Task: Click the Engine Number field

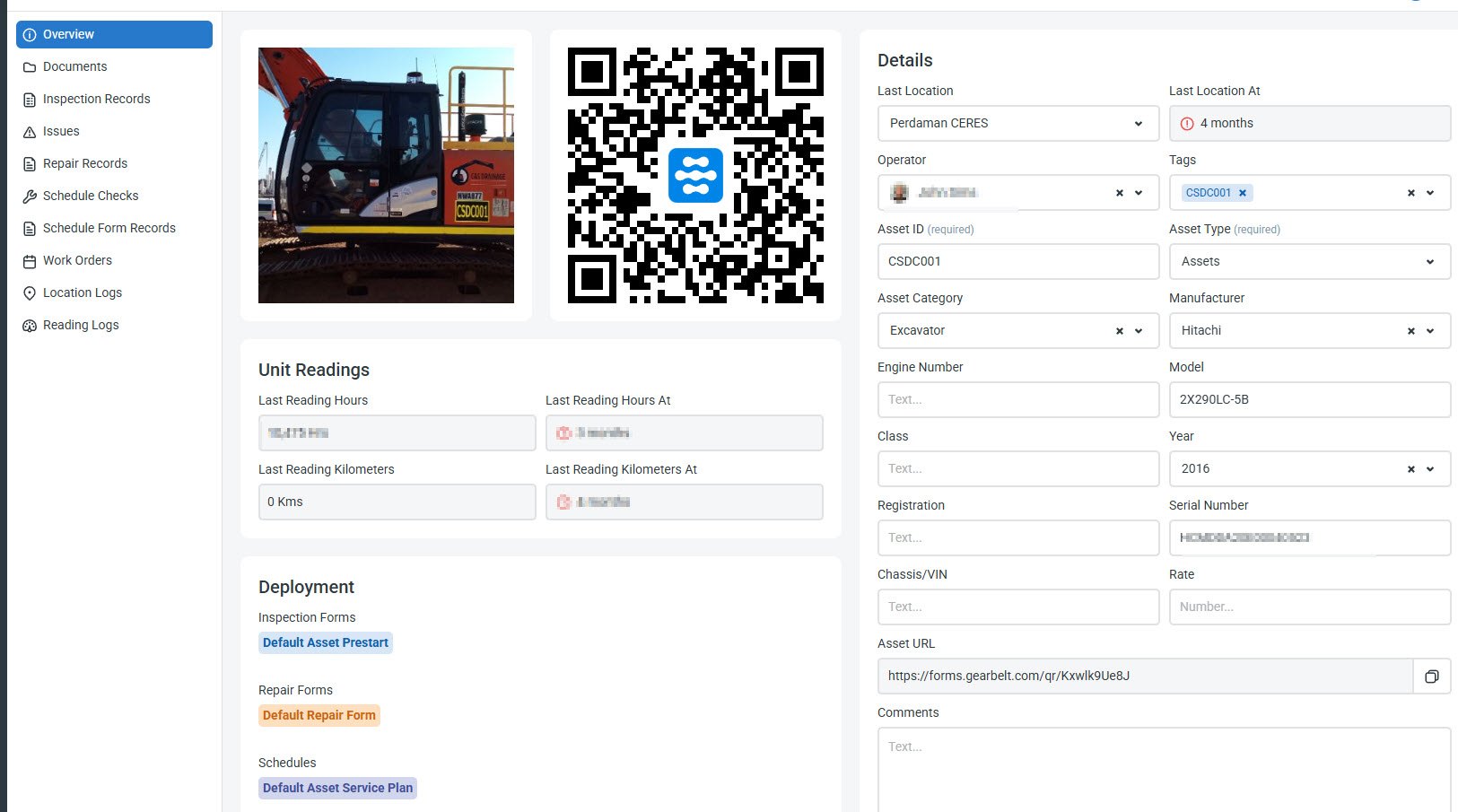Action: (x=1018, y=400)
